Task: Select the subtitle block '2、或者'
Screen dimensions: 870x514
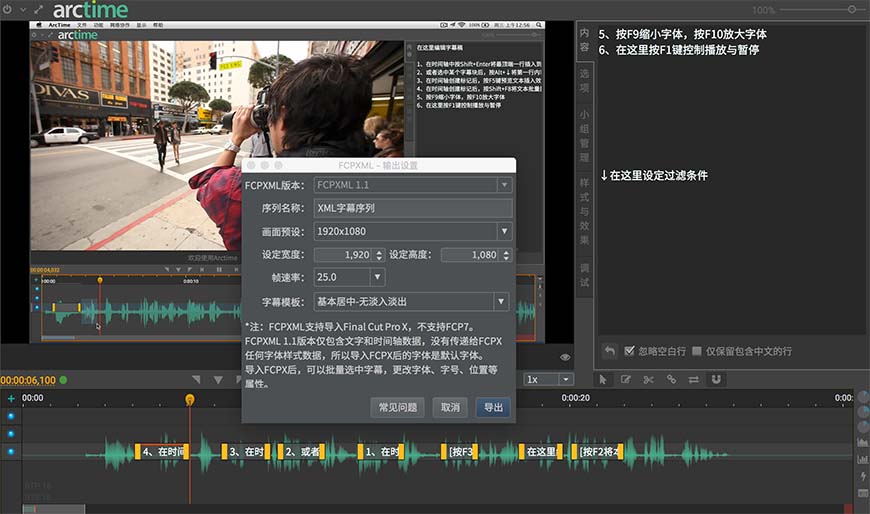Action: coord(301,451)
